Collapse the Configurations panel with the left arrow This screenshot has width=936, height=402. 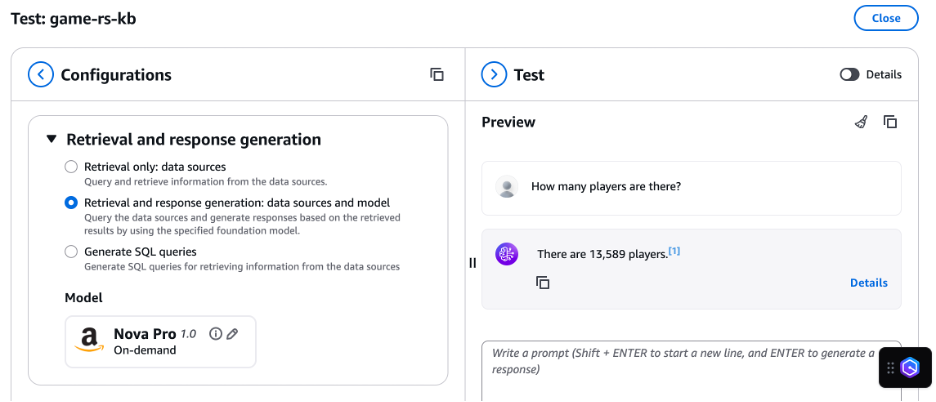[41, 75]
